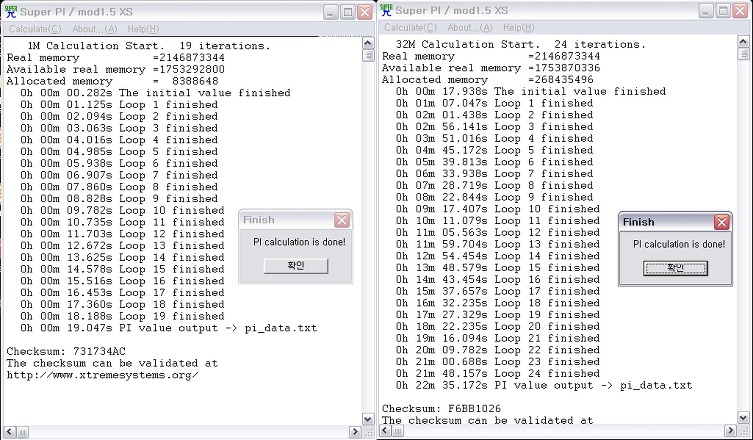Close the left Super PI window
This screenshot has width=753, height=440.
[x=365, y=12]
